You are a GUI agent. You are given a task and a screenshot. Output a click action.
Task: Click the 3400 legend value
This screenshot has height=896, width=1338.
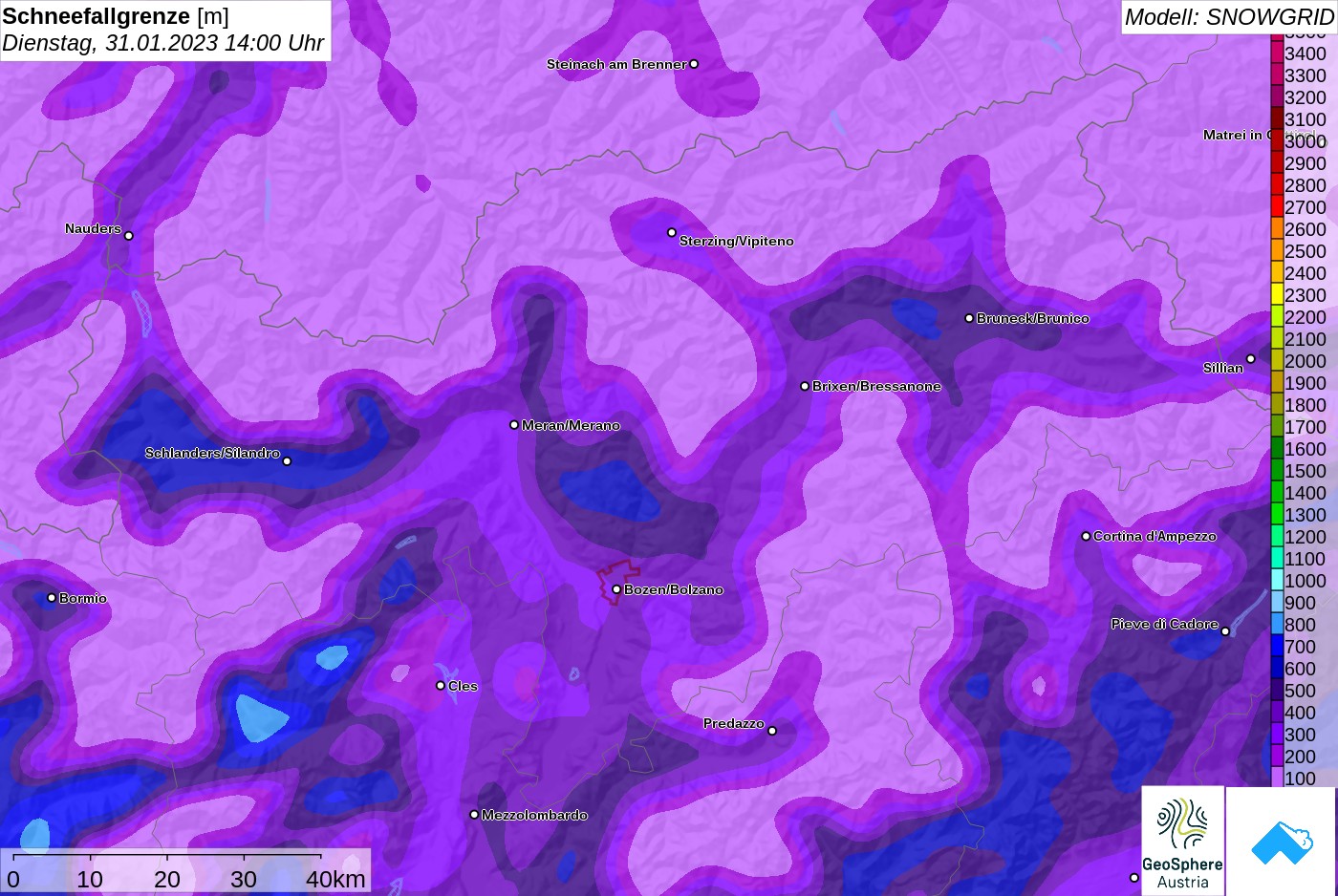[x=1306, y=53]
